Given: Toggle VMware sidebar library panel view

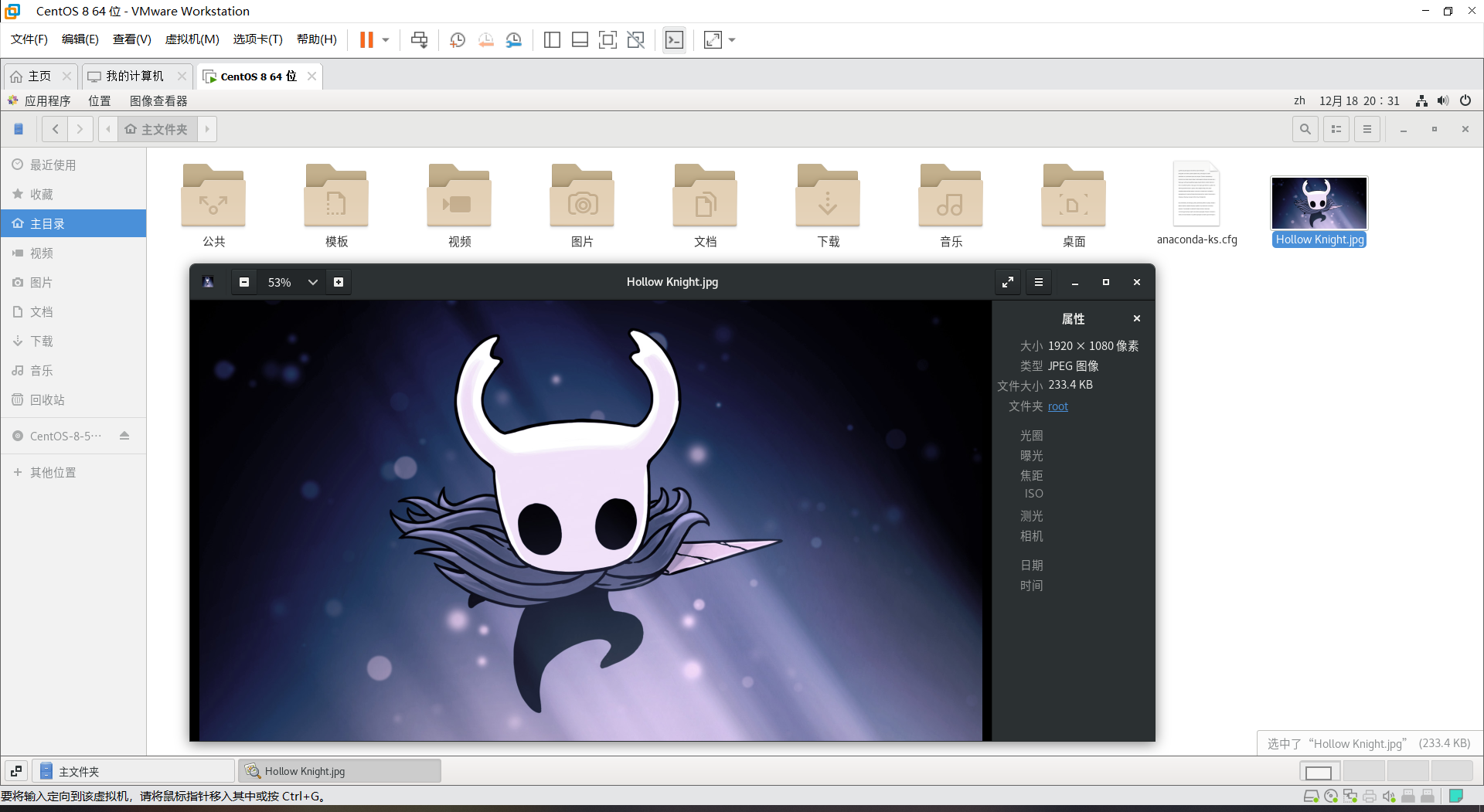Looking at the screenshot, I should pos(552,40).
